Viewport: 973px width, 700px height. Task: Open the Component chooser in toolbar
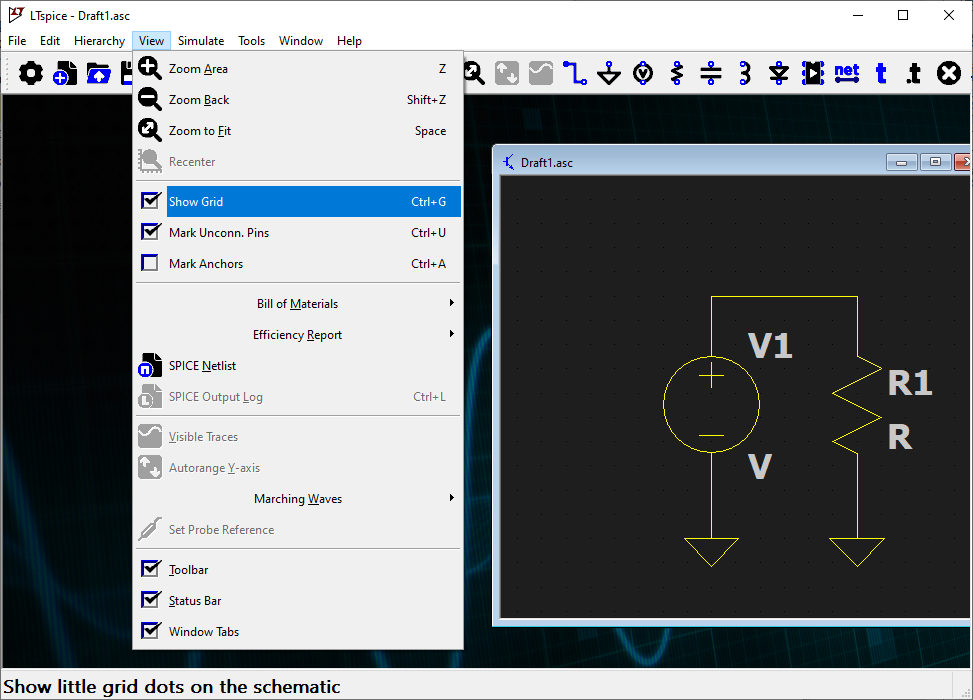tap(813, 74)
